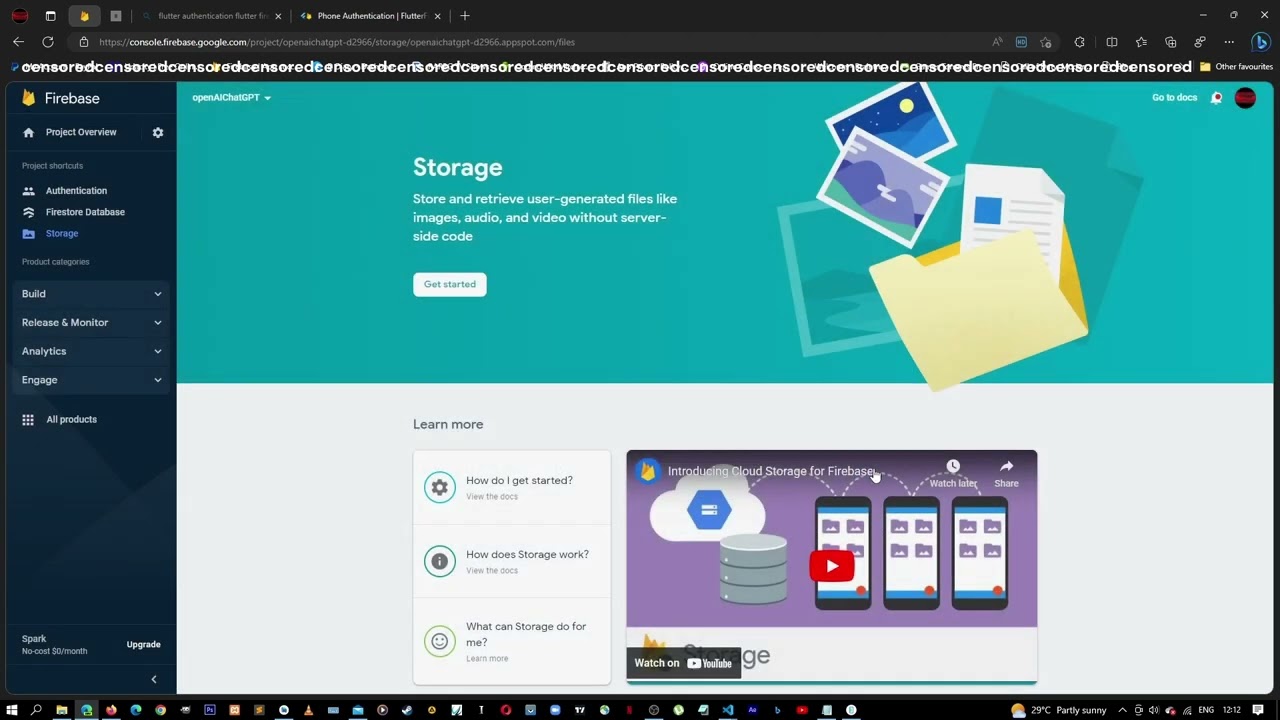Image resolution: width=1280 pixels, height=720 pixels.
Task: Open How do I get started card
Action: point(512,487)
